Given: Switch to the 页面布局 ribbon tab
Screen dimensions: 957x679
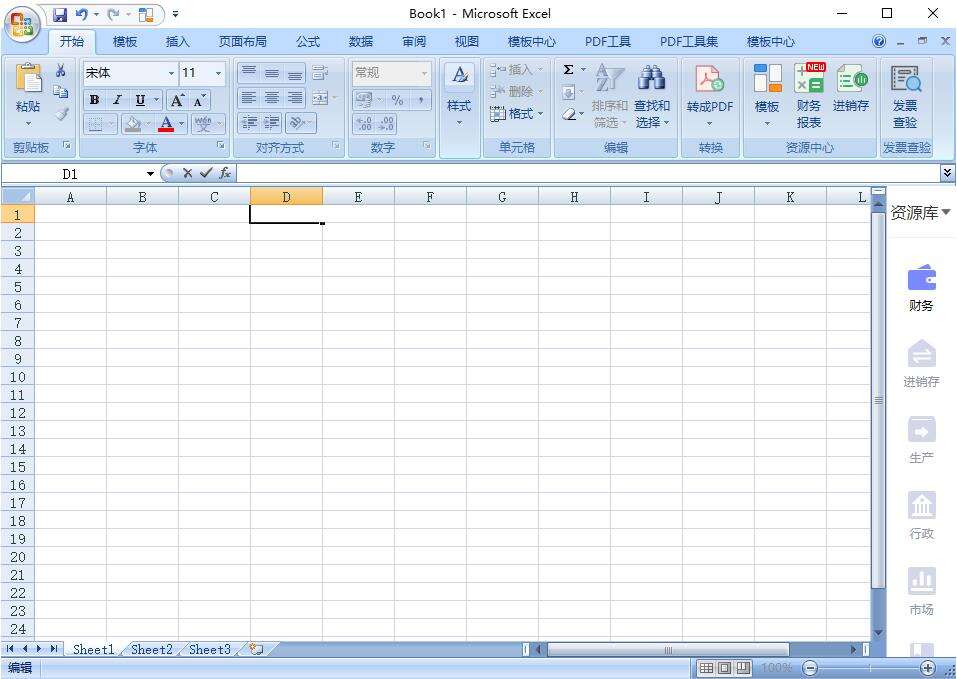Looking at the screenshot, I should click(x=242, y=41).
